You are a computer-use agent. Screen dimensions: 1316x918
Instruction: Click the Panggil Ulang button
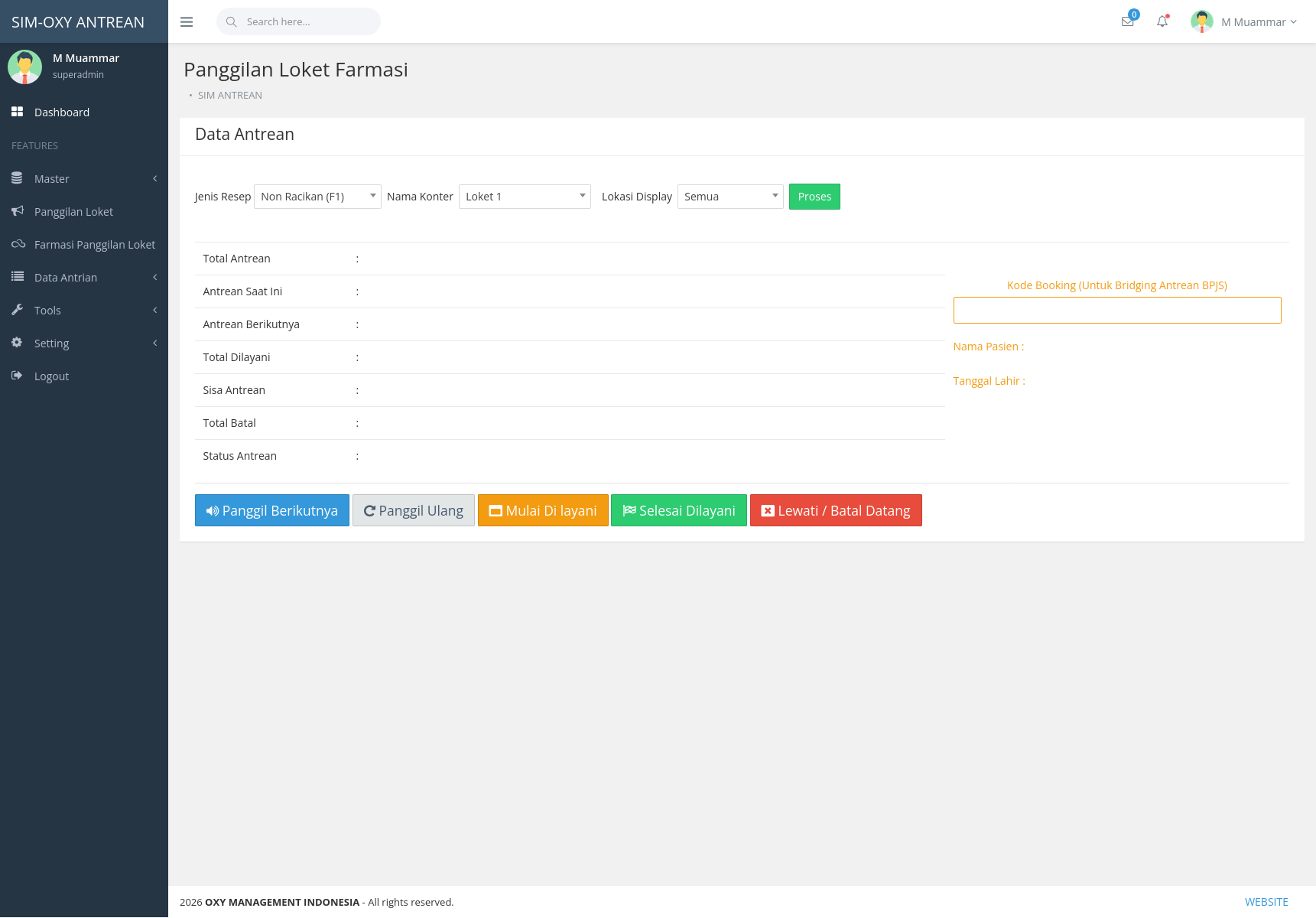click(414, 510)
